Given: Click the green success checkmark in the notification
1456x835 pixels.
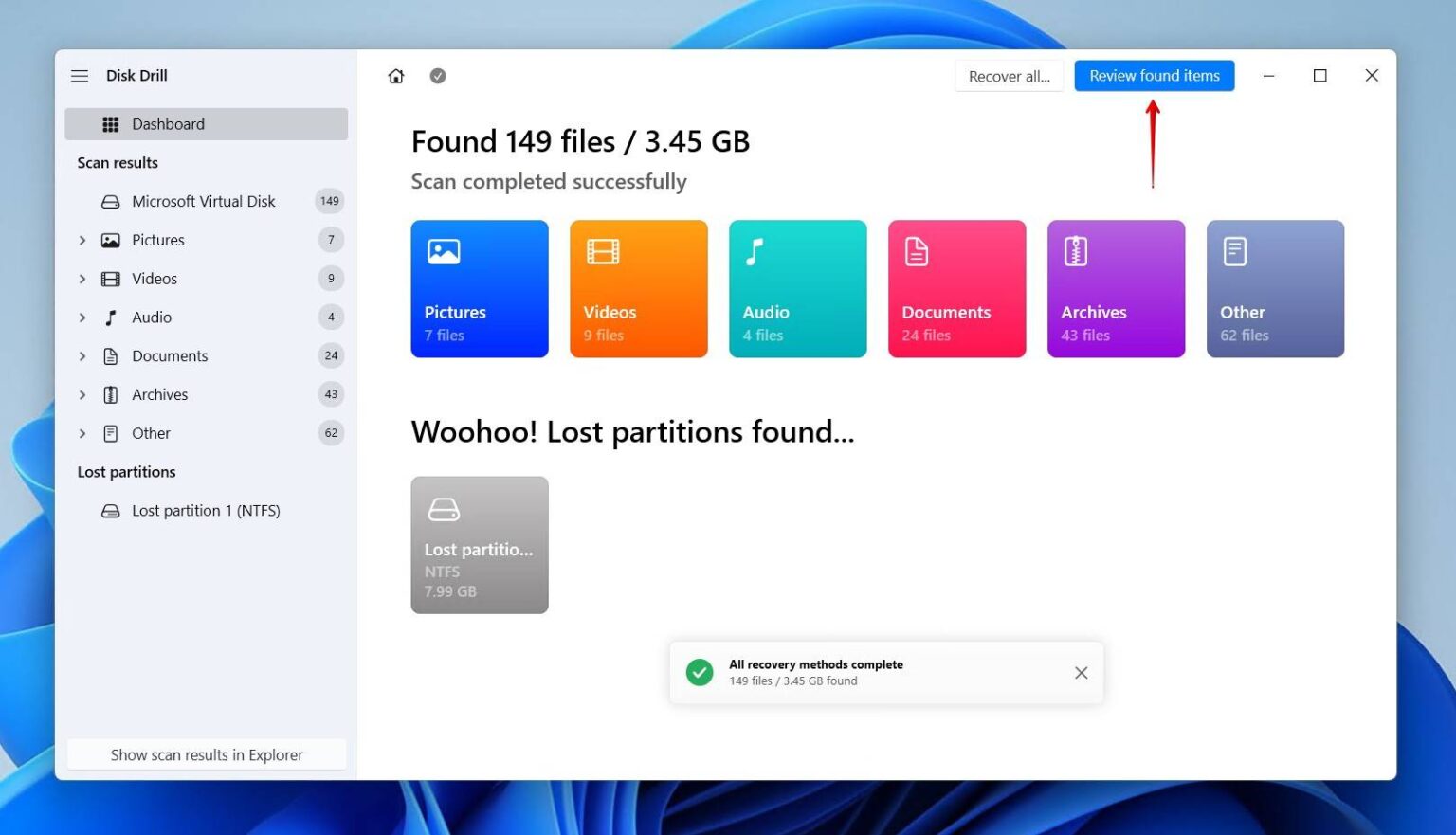Looking at the screenshot, I should click(x=699, y=672).
